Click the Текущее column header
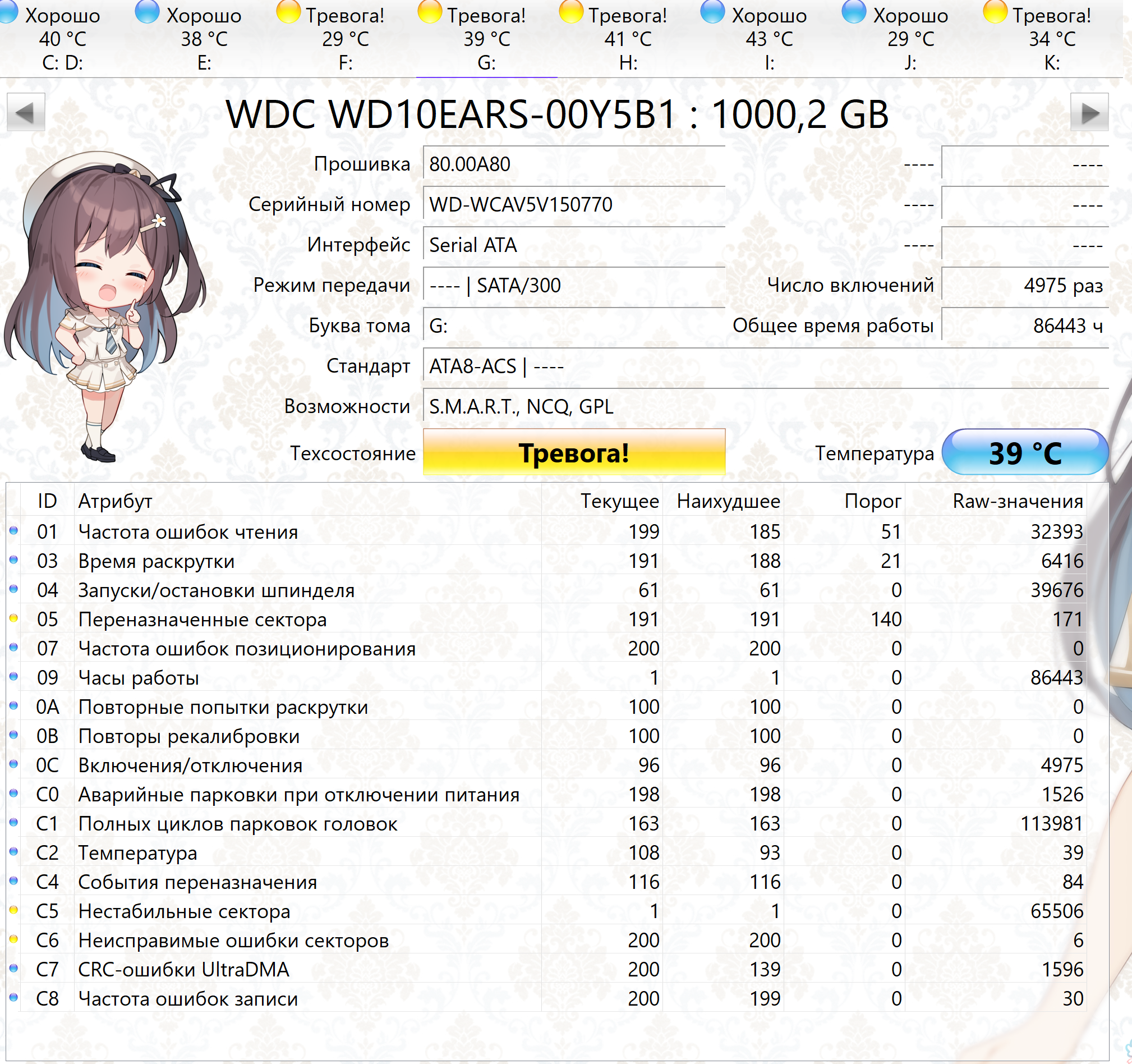This screenshot has height=1064, width=1132. pos(602,501)
